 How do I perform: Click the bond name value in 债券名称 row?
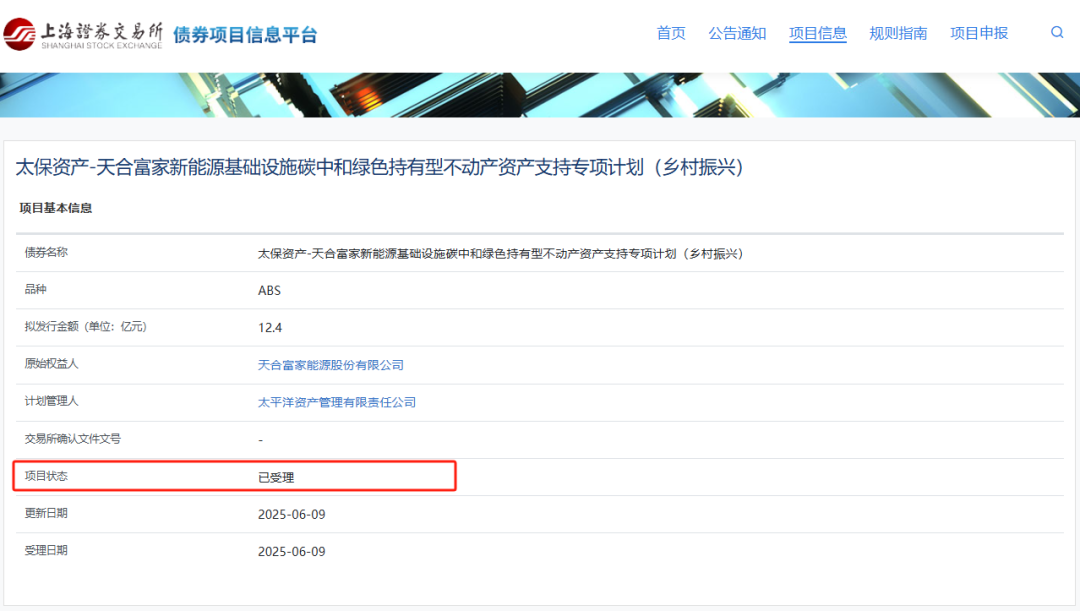501,253
